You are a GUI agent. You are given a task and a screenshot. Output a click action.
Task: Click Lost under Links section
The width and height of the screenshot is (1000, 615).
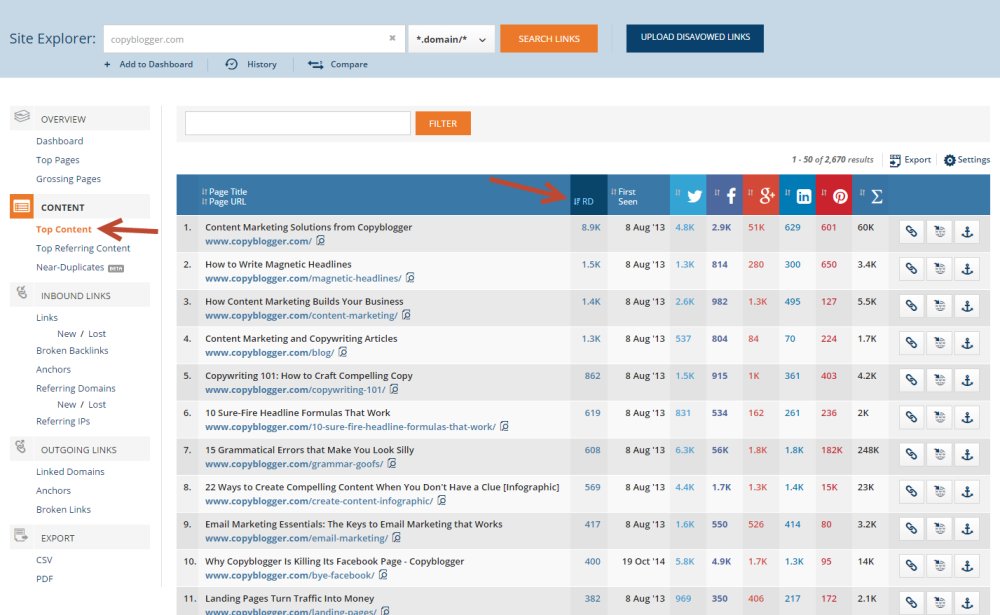(x=97, y=334)
